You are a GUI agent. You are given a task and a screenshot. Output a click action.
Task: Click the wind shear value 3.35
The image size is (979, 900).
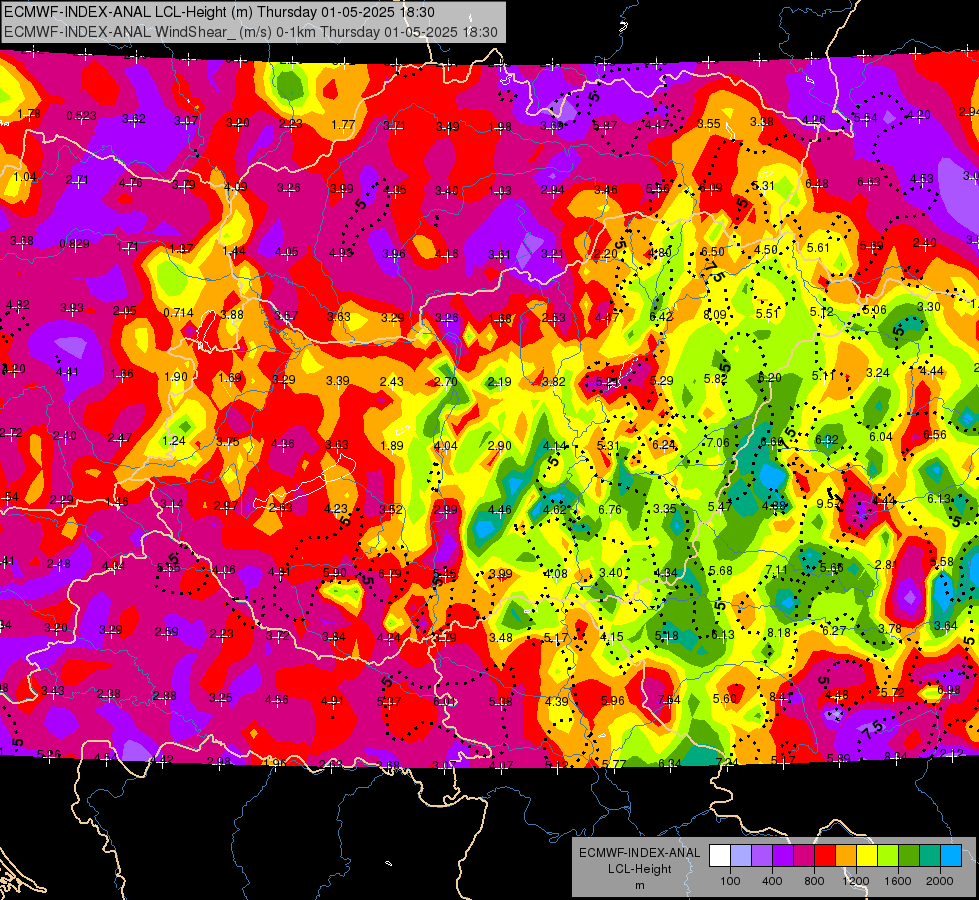click(665, 508)
